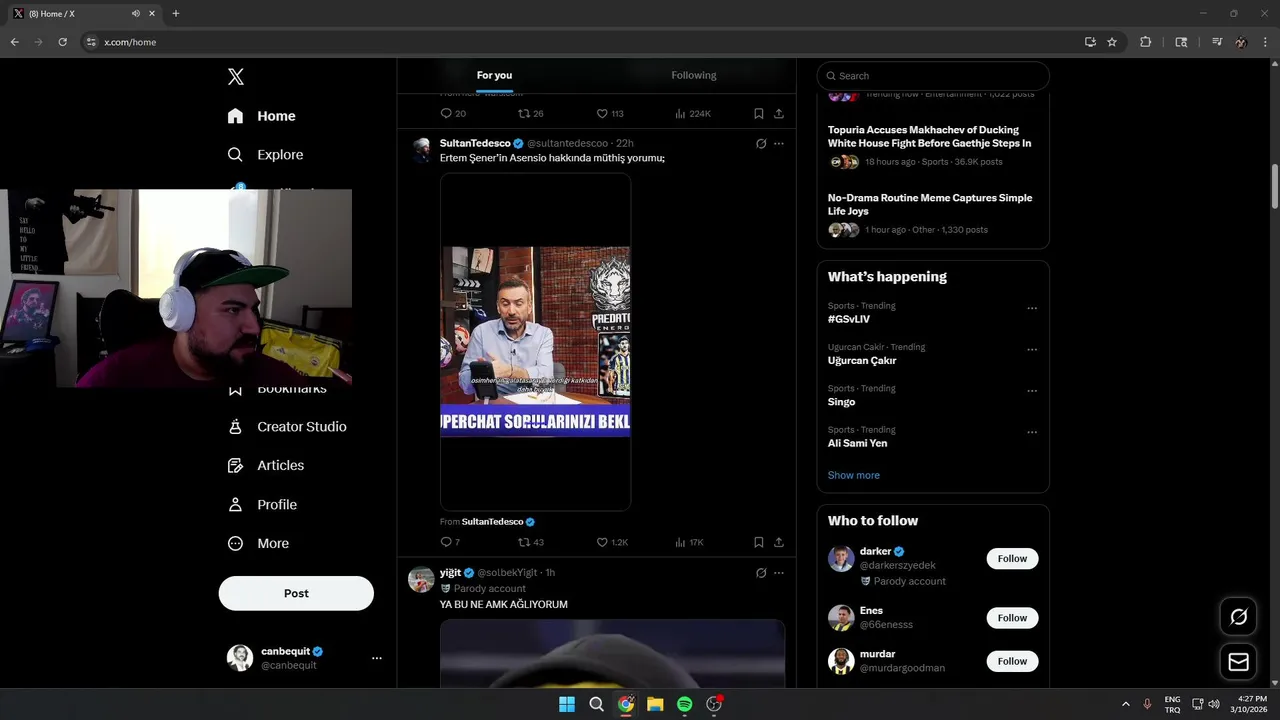Open taskbar Search

pyautogui.click(x=596, y=704)
